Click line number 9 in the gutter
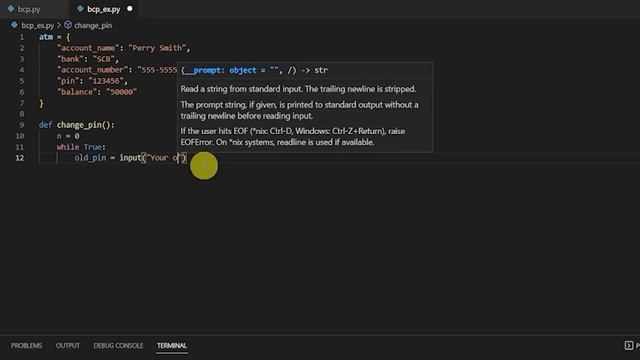Image resolution: width=640 pixels, height=360 pixels. (22, 125)
